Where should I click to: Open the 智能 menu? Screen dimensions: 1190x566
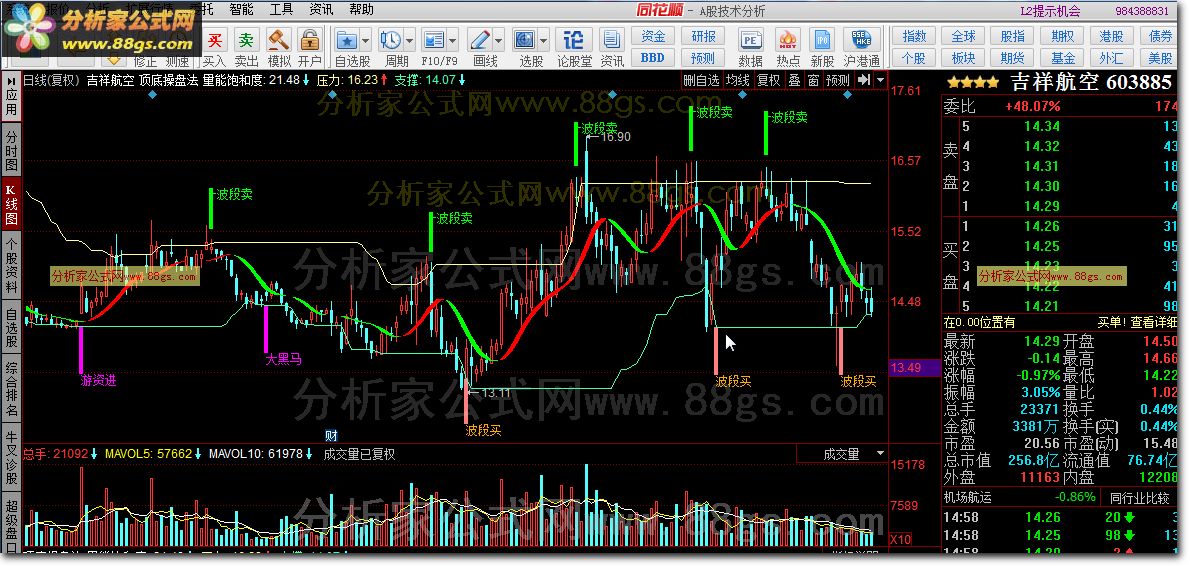241,10
